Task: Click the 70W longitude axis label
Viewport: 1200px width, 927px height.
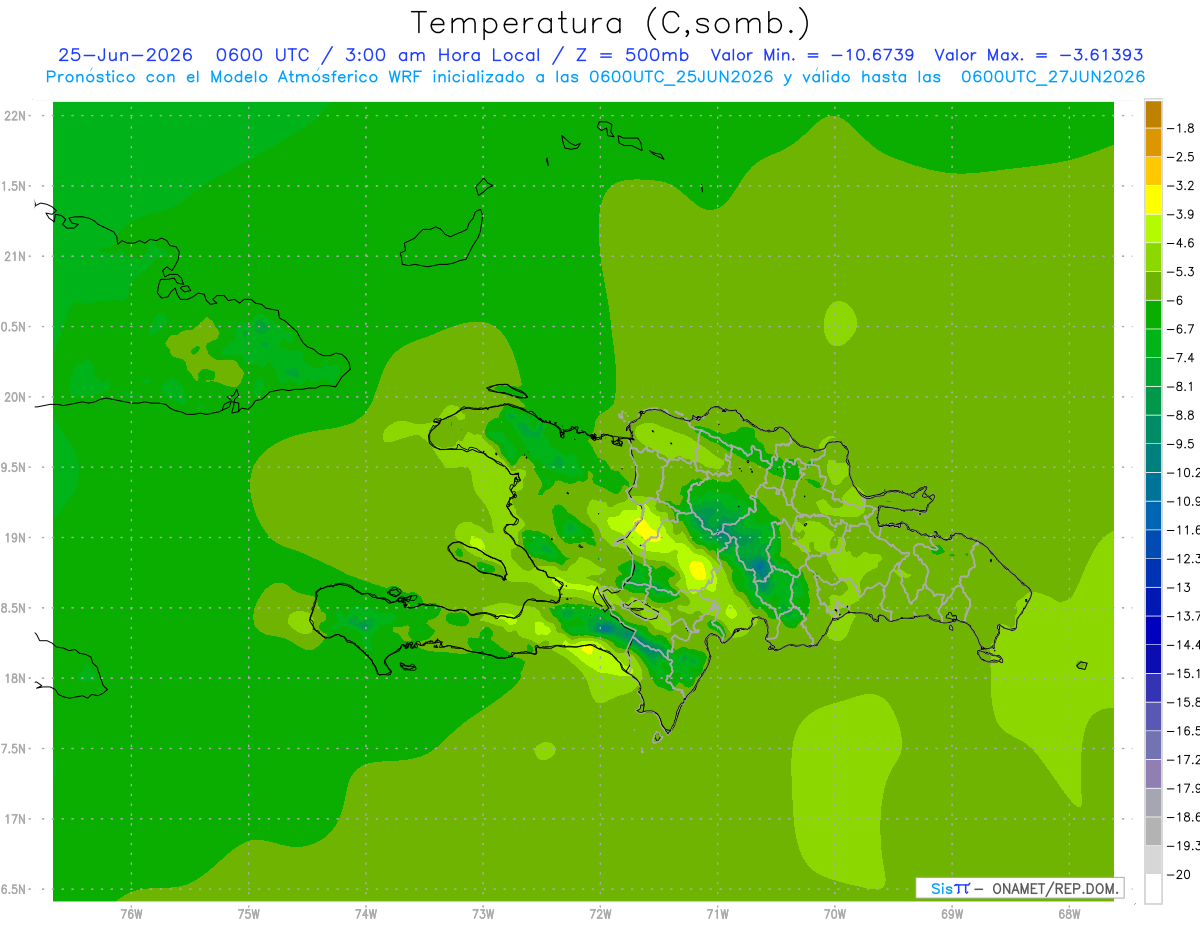Action: pyautogui.click(x=835, y=913)
